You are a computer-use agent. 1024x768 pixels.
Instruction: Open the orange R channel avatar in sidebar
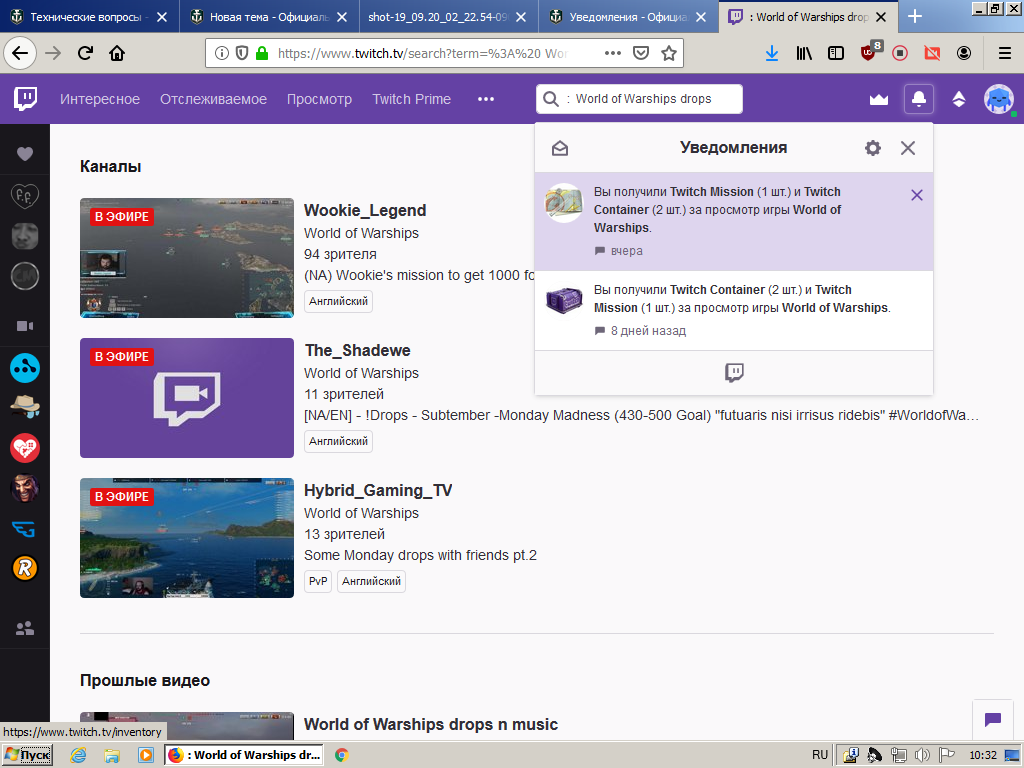(25, 568)
